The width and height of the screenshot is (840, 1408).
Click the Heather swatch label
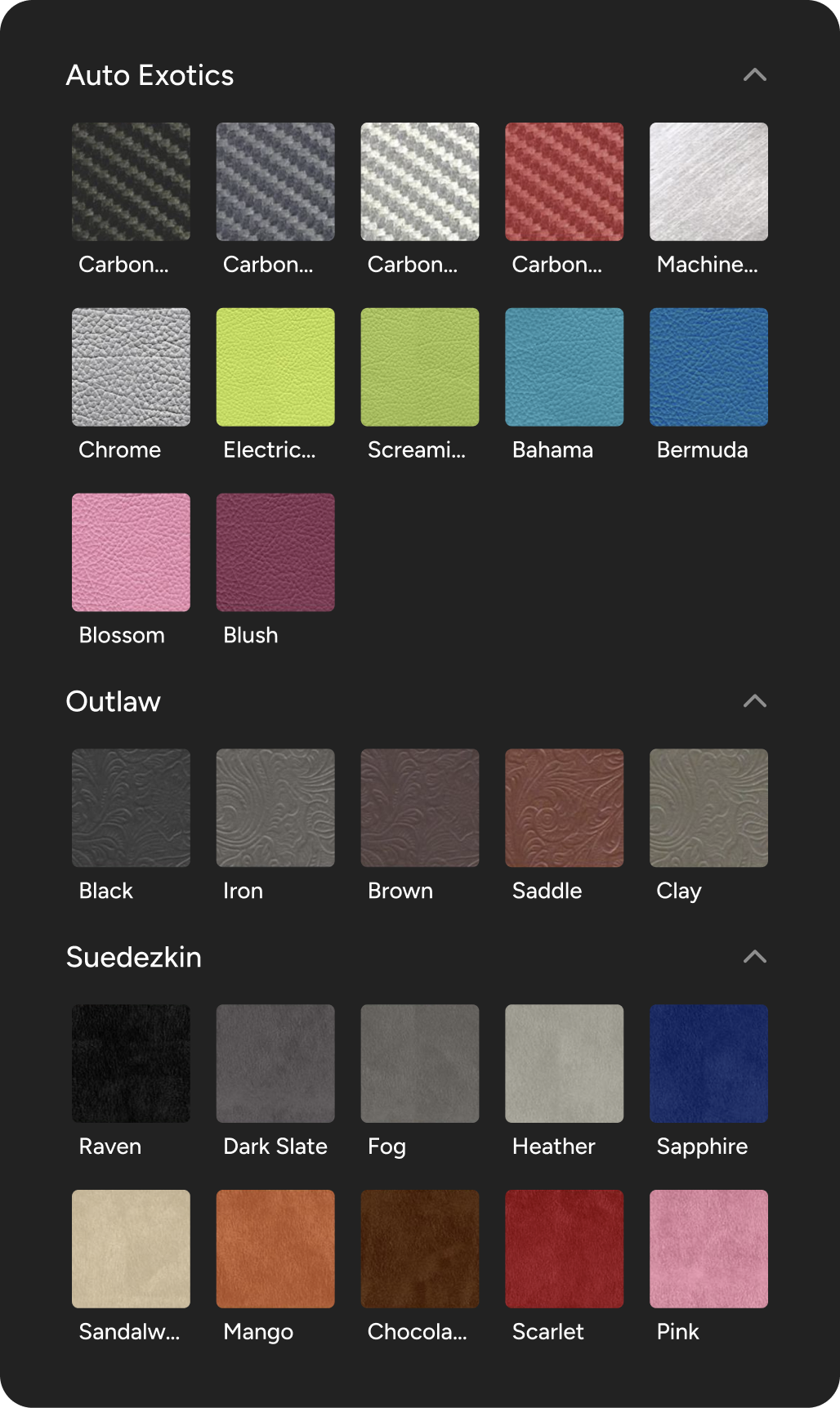[553, 1147]
